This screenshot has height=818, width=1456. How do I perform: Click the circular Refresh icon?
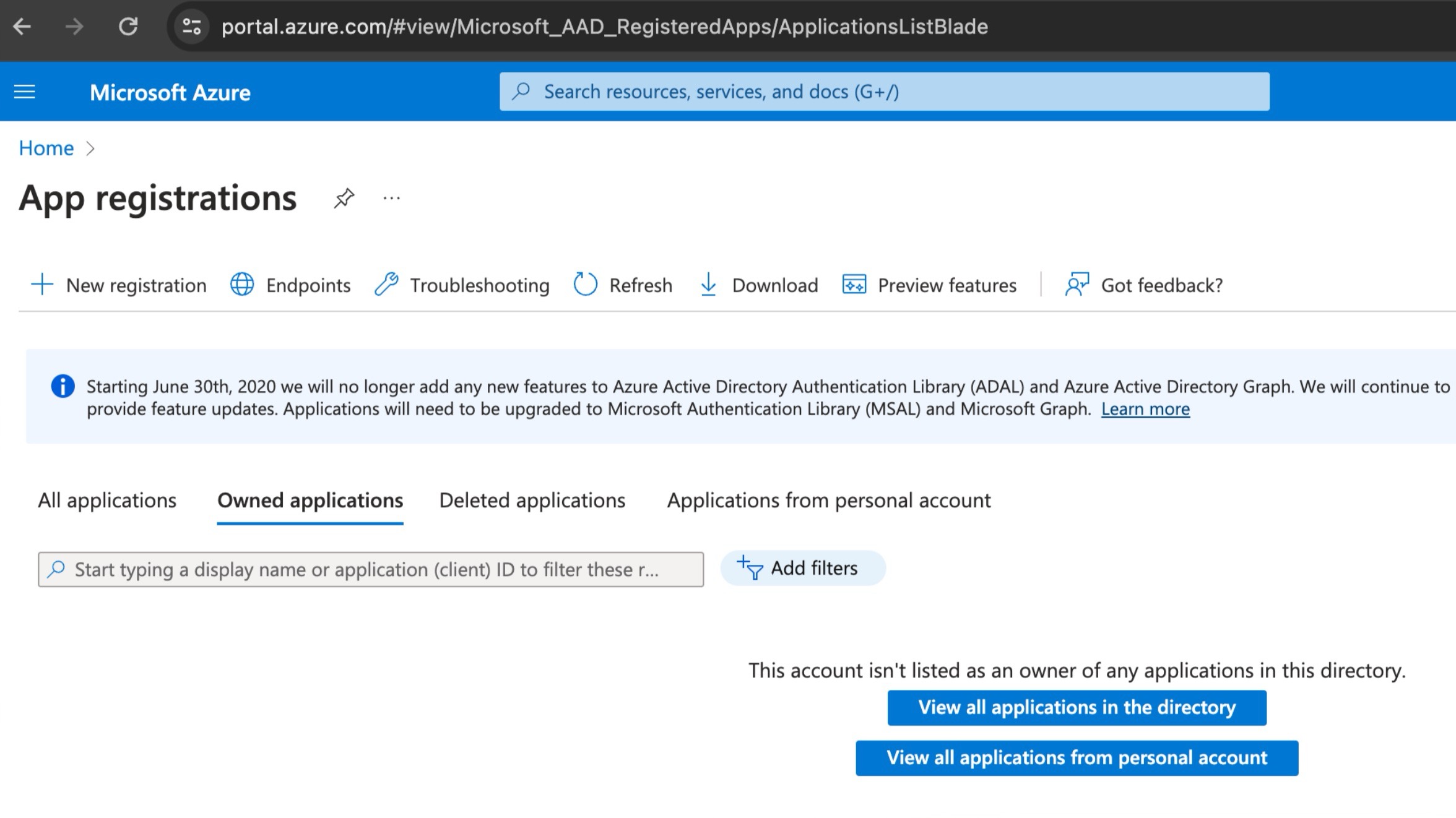(x=585, y=285)
